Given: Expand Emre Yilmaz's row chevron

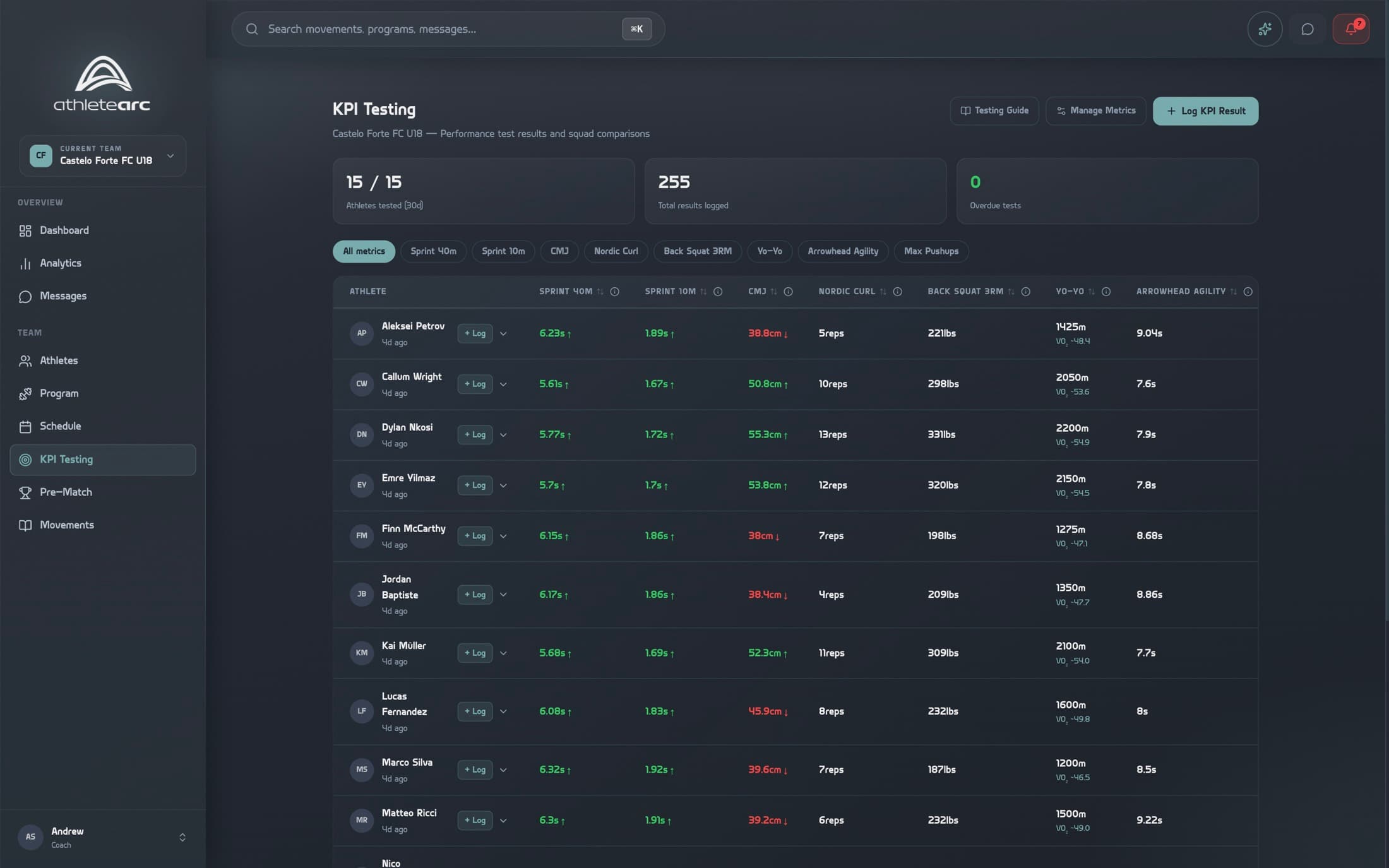Looking at the screenshot, I should (503, 485).
